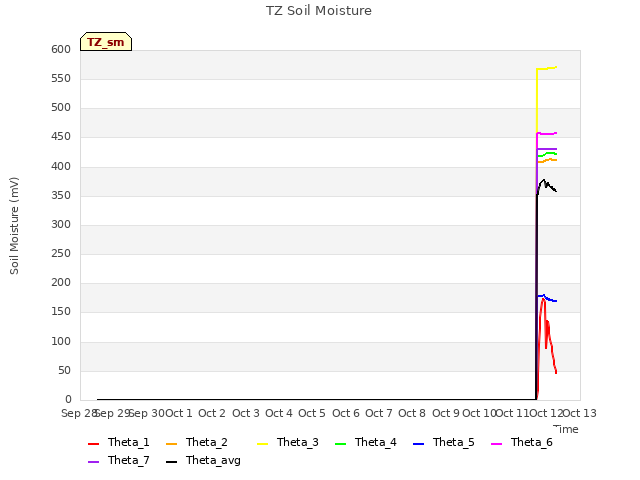640x480 pixels.
Task: Click the 0 y-axis tick label
Action: (x=68, y=400)
